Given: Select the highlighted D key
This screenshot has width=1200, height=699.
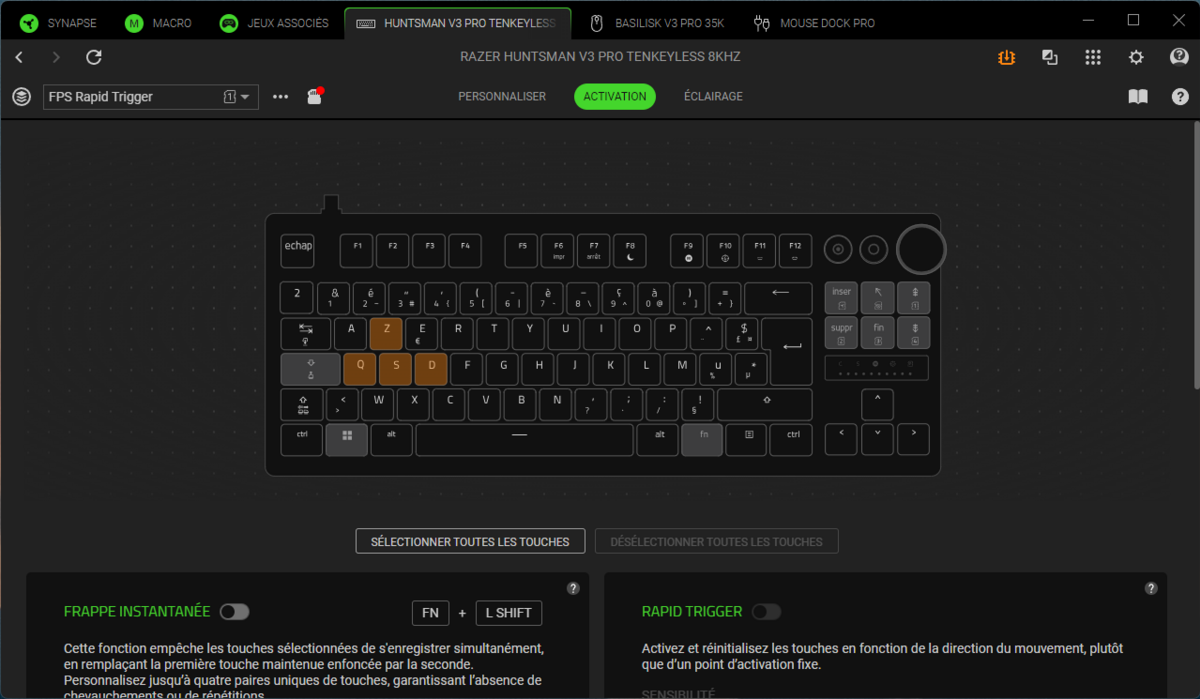Looking at the screenshot, I should click(x=431, y=369).
